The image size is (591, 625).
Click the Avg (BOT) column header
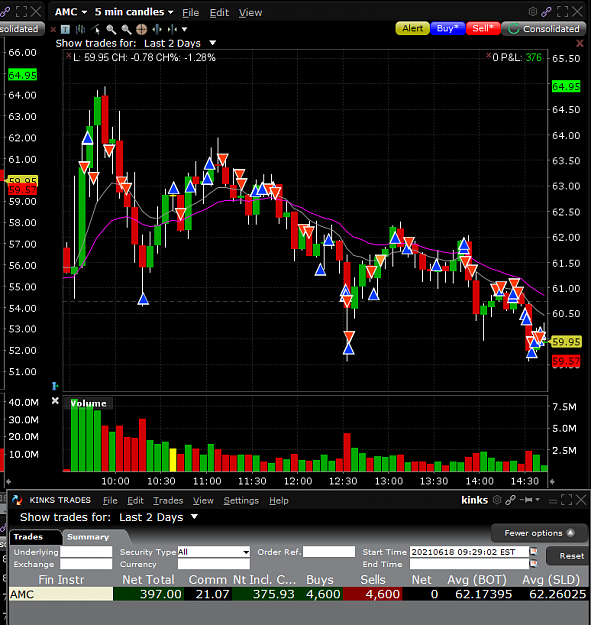tap(477, 579)
